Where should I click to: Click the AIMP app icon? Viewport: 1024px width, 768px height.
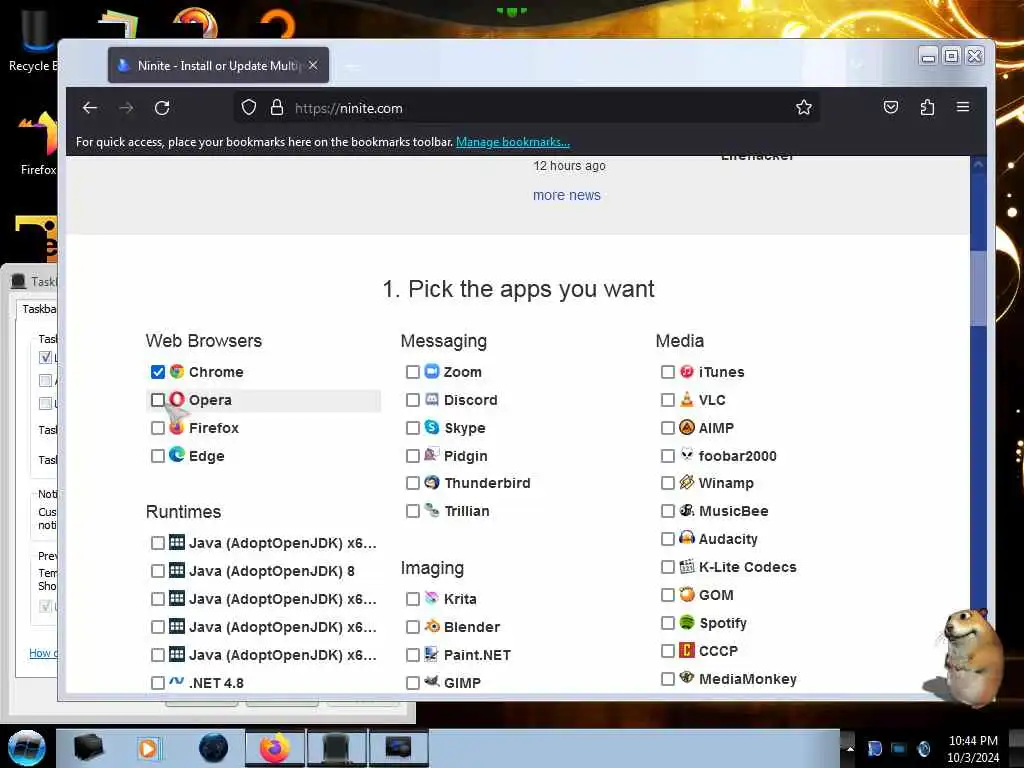click(686, 427)
